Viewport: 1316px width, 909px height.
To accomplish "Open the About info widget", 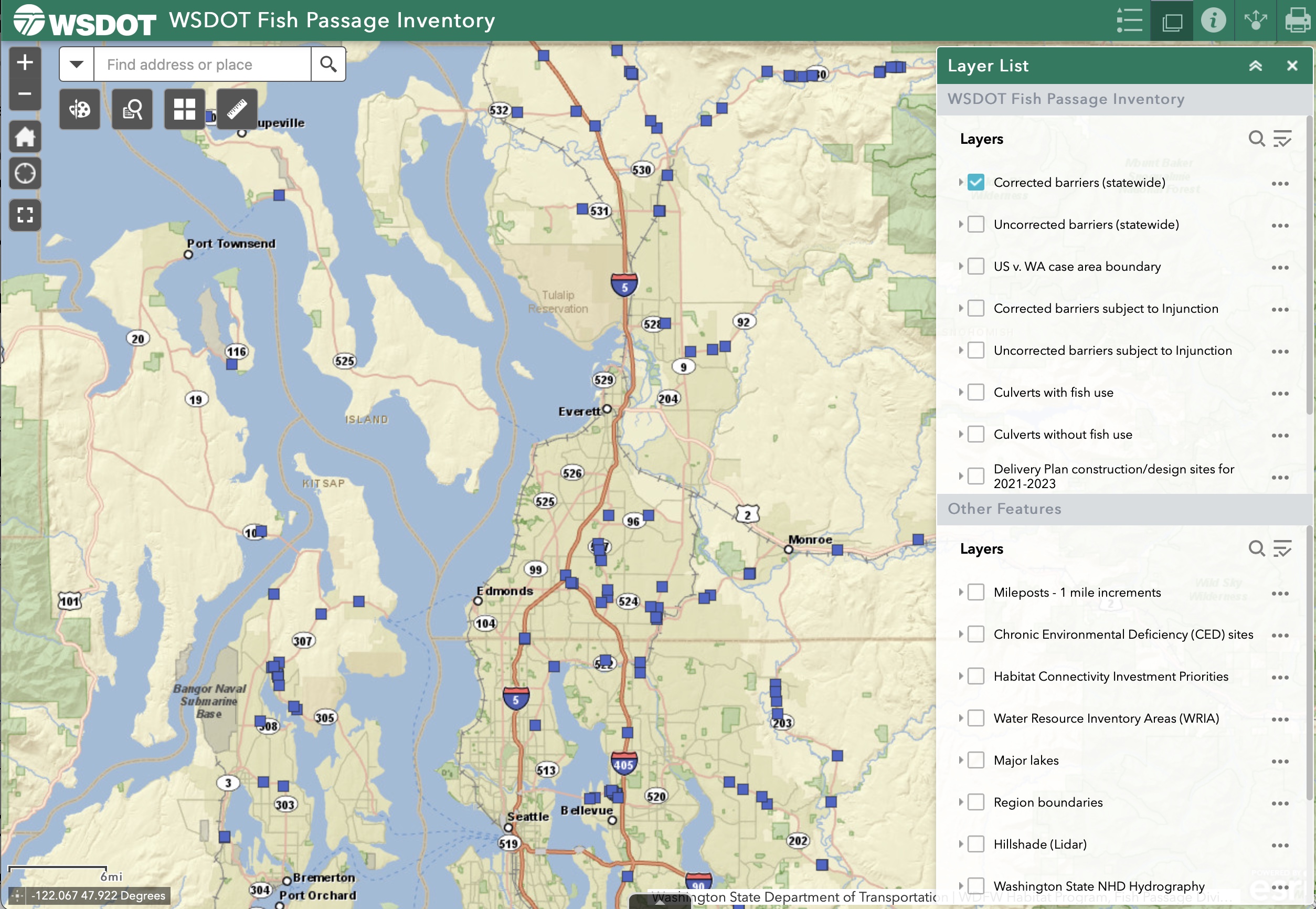I will click(1213, 20).
